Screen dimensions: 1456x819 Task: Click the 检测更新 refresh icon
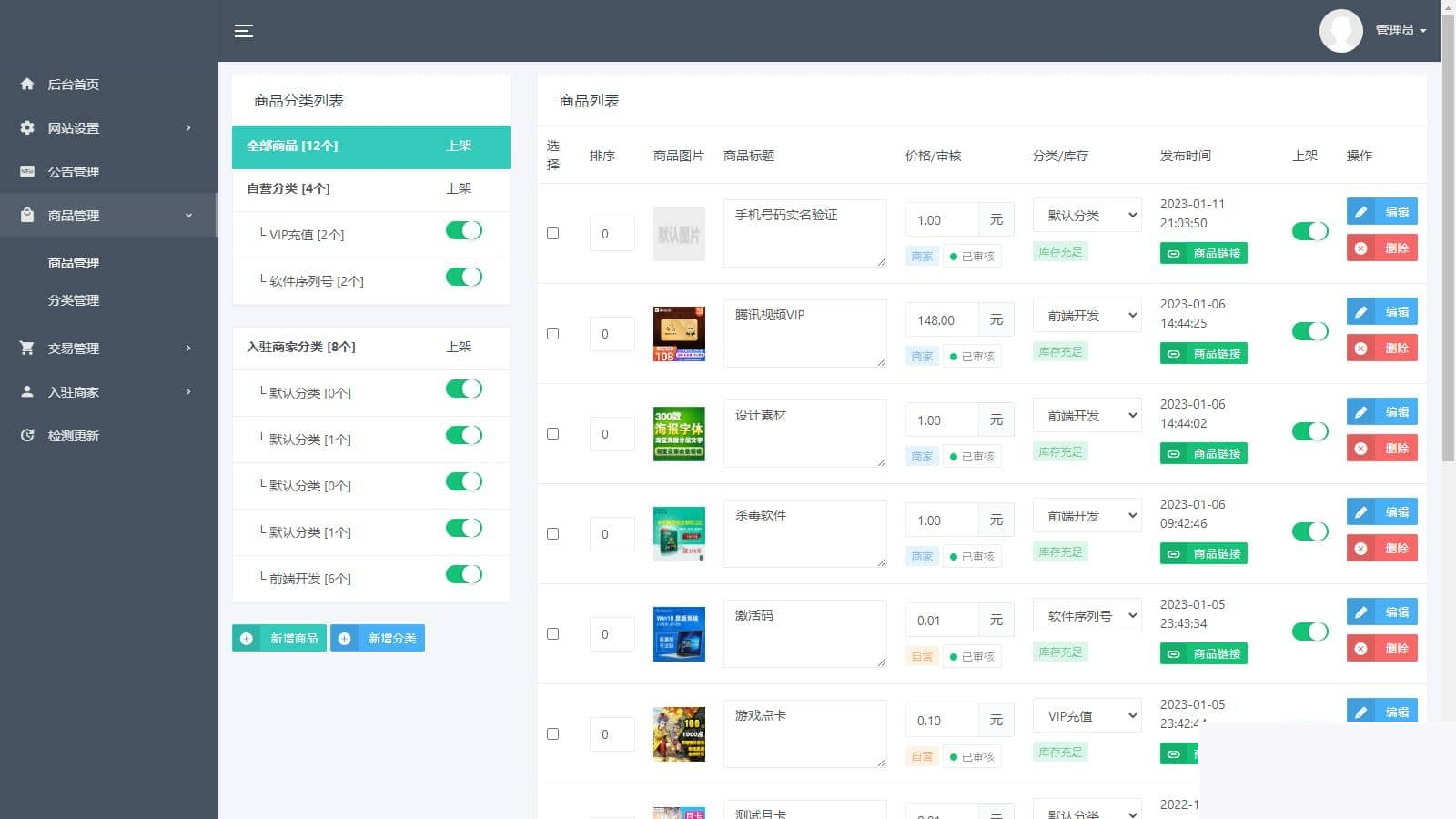click(x=26, y=435)
